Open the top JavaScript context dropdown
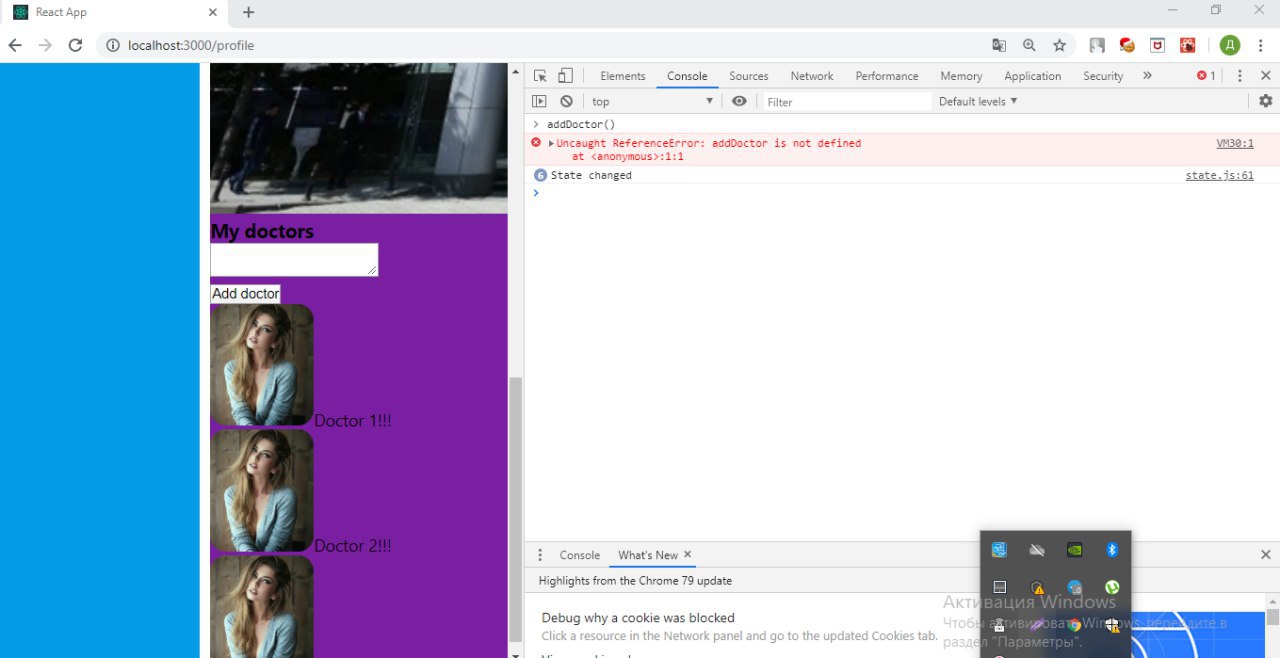1280x658 pixels. coord(653,101)
